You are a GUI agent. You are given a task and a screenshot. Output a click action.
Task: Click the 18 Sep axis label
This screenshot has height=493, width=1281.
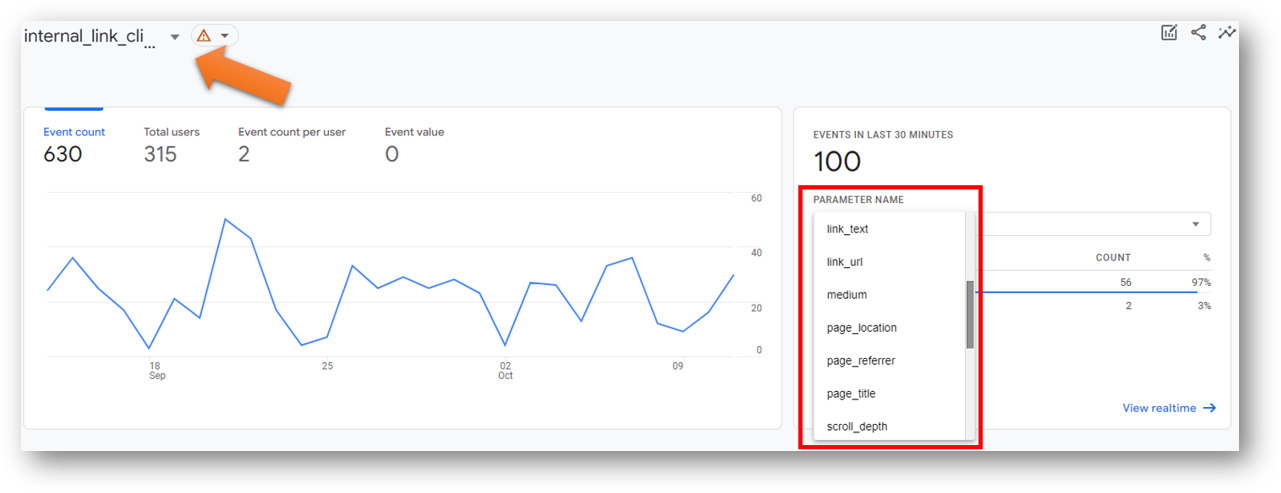coord(156,371)
